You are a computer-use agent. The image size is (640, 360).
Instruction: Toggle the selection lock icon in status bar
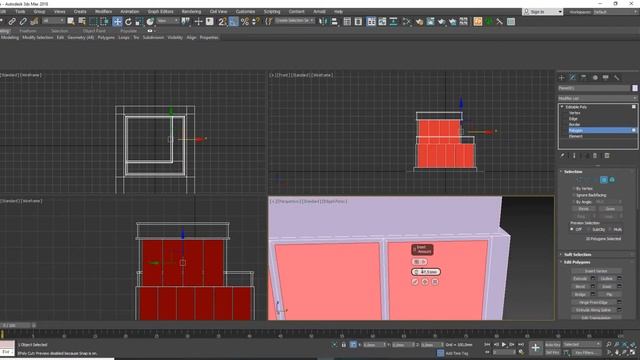click(344, 345)
